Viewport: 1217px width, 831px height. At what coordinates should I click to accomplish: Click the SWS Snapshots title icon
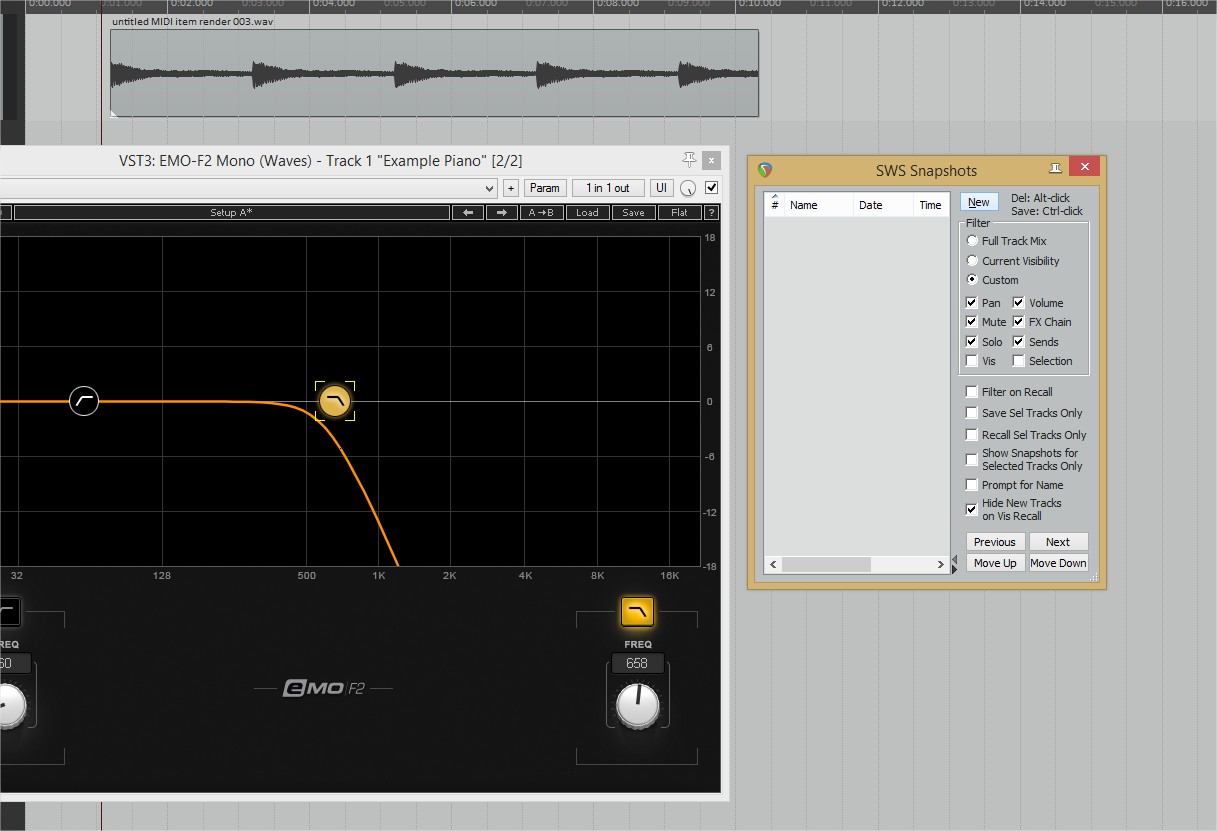(765, 170)
